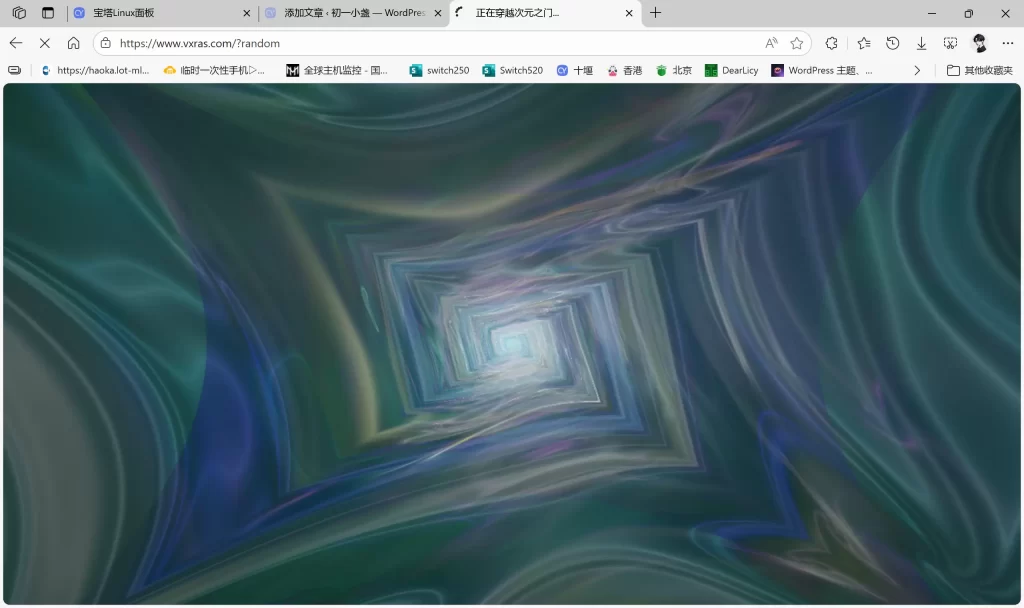Open the Downloads list
Viewport: 1024px width, 608px height.
coord(921,44)
